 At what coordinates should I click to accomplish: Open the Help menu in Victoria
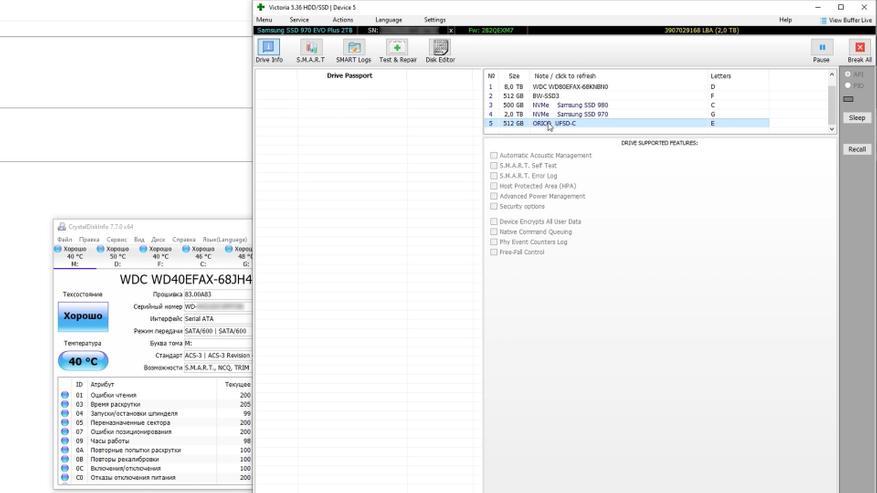click(785, 20)
